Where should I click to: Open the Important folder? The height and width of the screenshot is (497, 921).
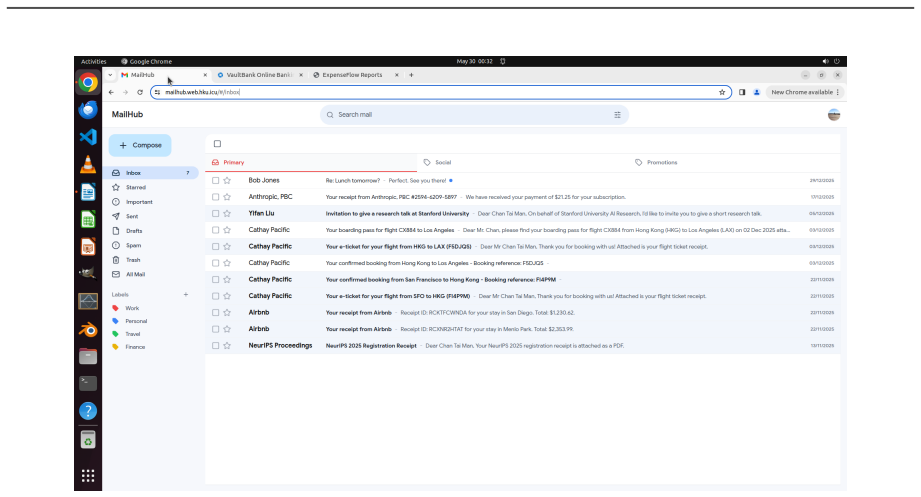coord(151,202)
